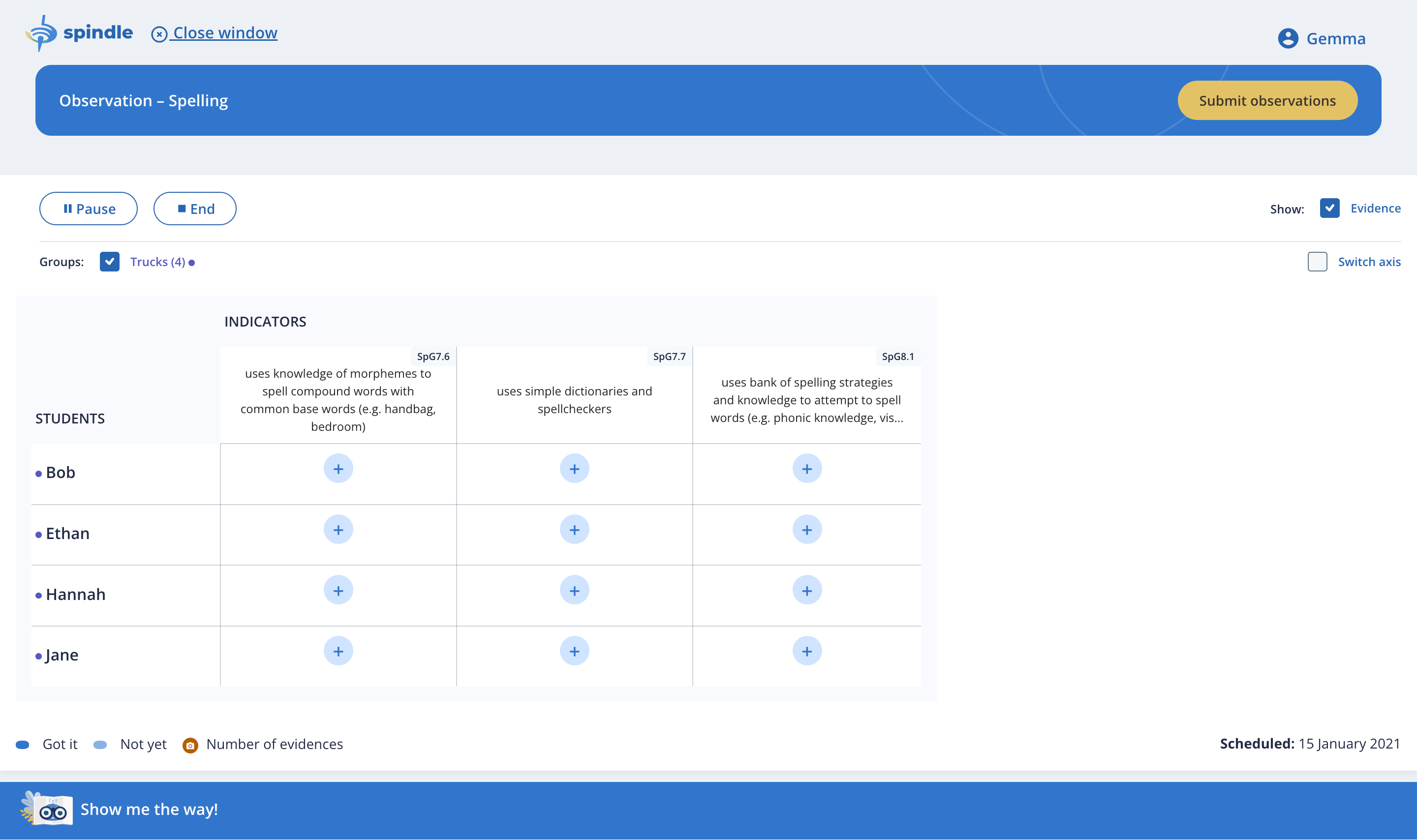Pause the observation session
This screenshot has width=1417, height=840.
coord(88,209)
